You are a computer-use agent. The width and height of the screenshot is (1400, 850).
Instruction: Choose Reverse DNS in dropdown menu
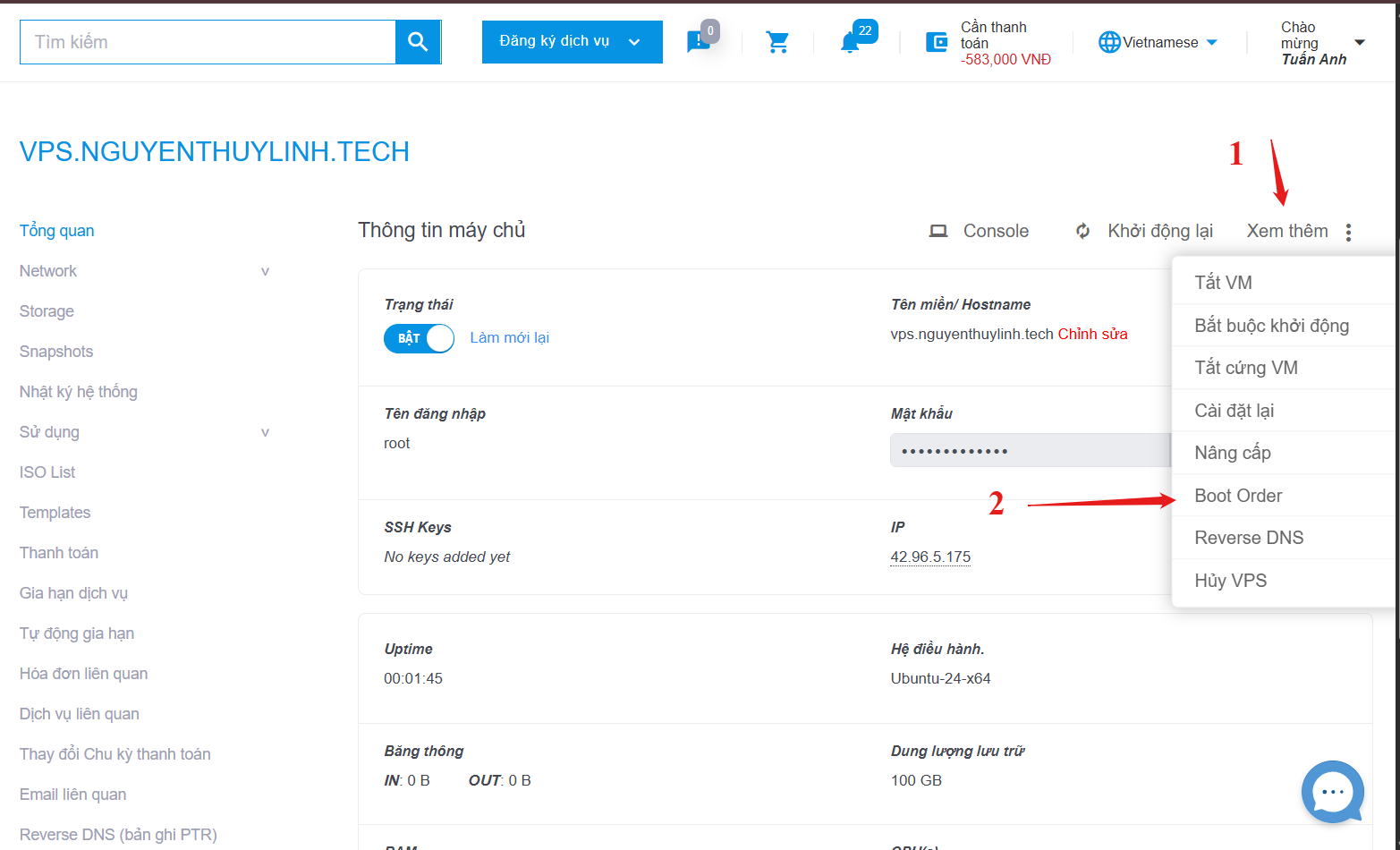(1284, 538)
